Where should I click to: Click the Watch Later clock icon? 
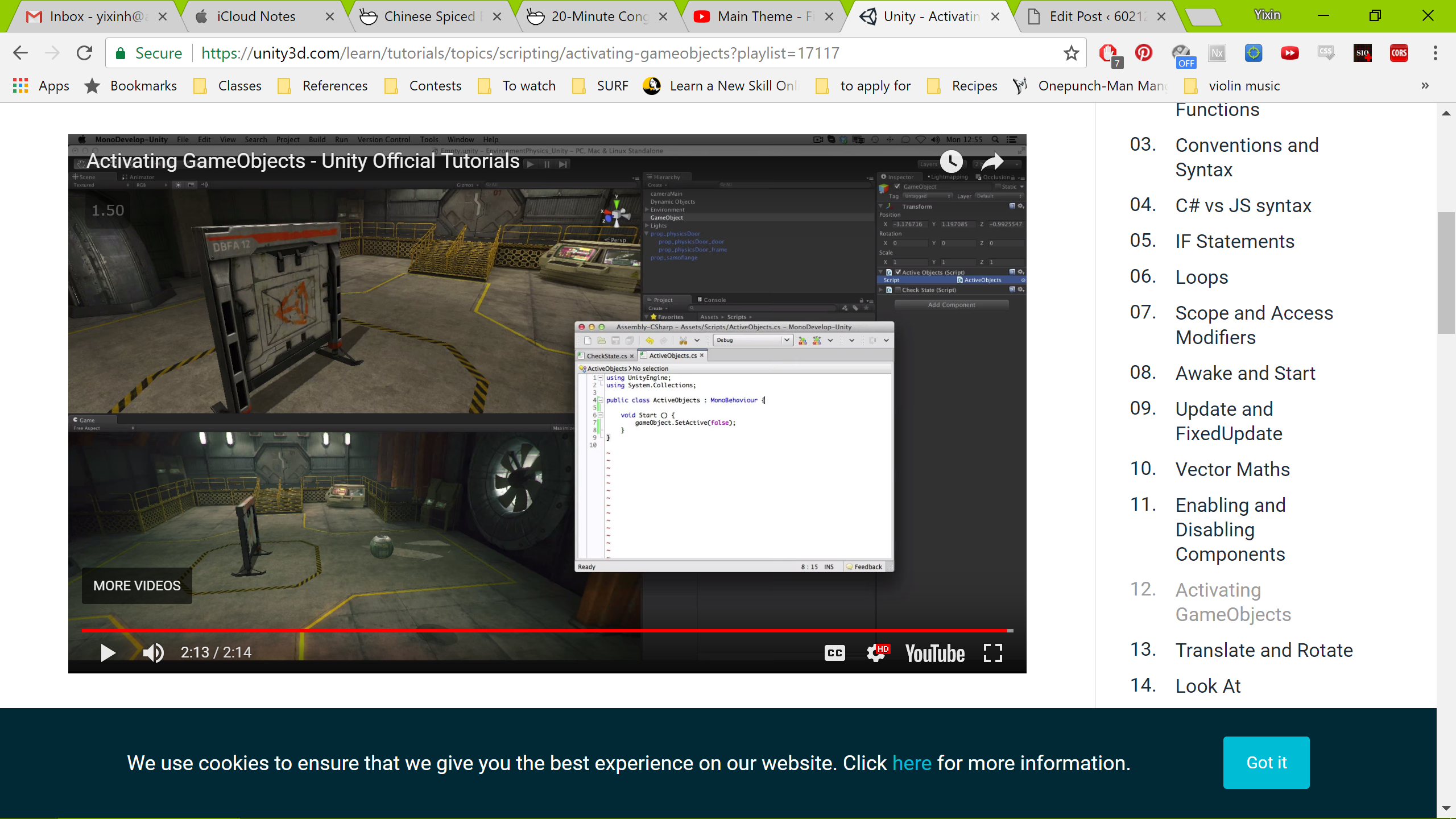point(951,162)
